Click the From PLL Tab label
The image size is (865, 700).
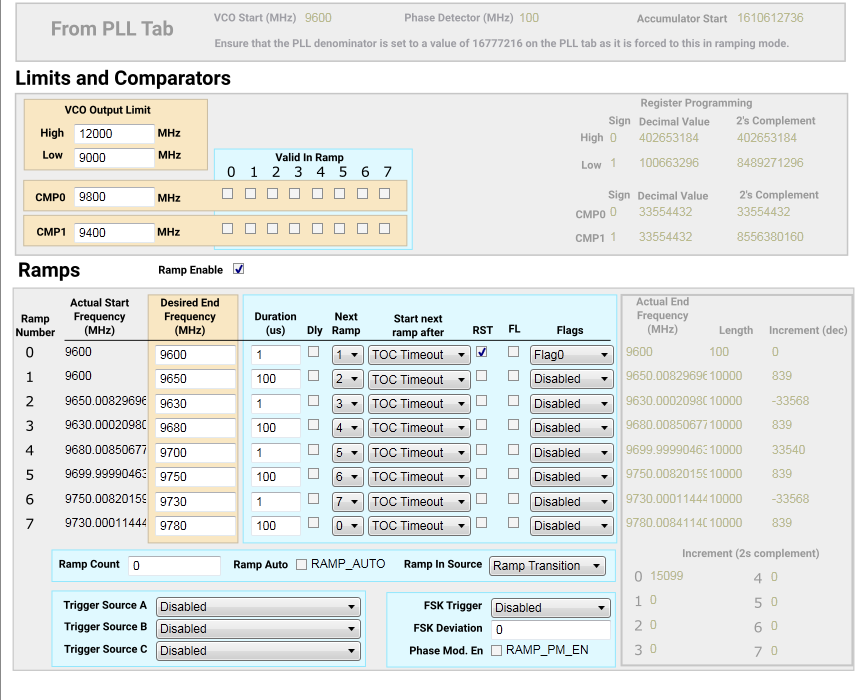pyautogui.click(x=112, y=29)
